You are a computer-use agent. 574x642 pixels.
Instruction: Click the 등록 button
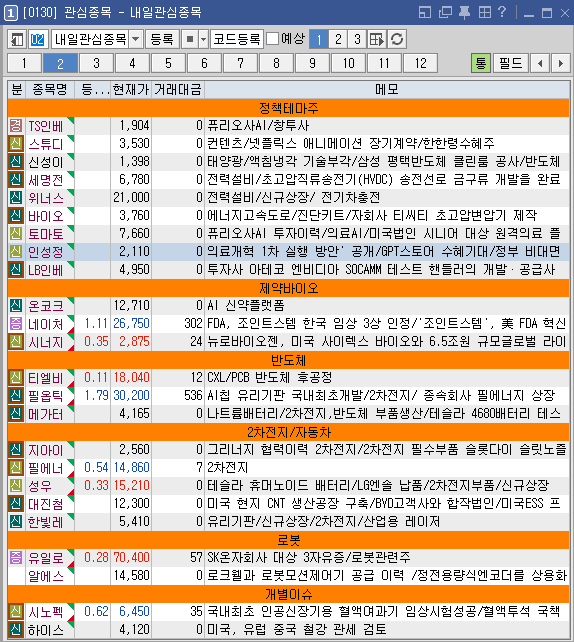click(163, 39)
